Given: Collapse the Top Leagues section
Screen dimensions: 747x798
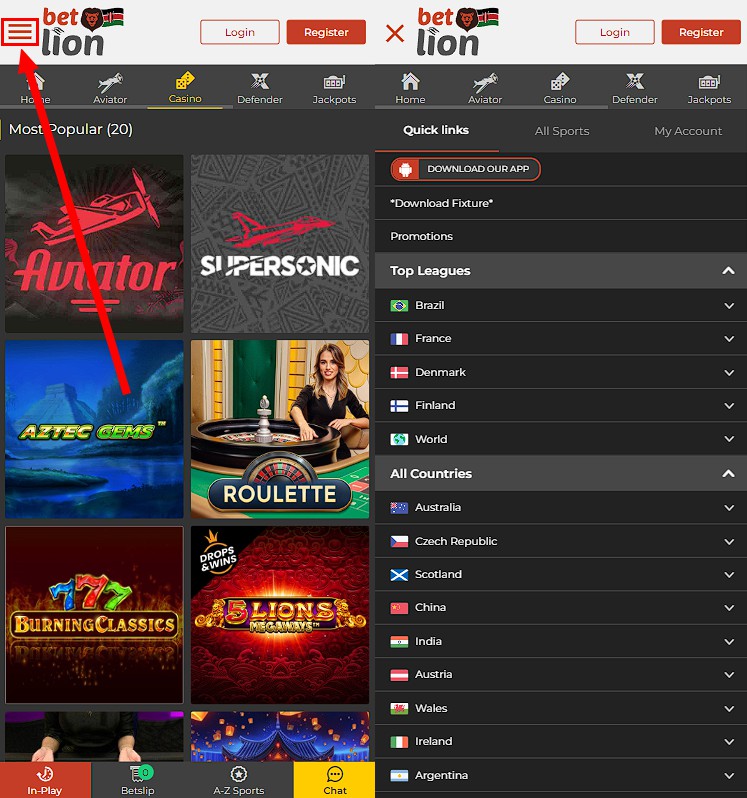Looking at the screenshot, I should [729, 271].
